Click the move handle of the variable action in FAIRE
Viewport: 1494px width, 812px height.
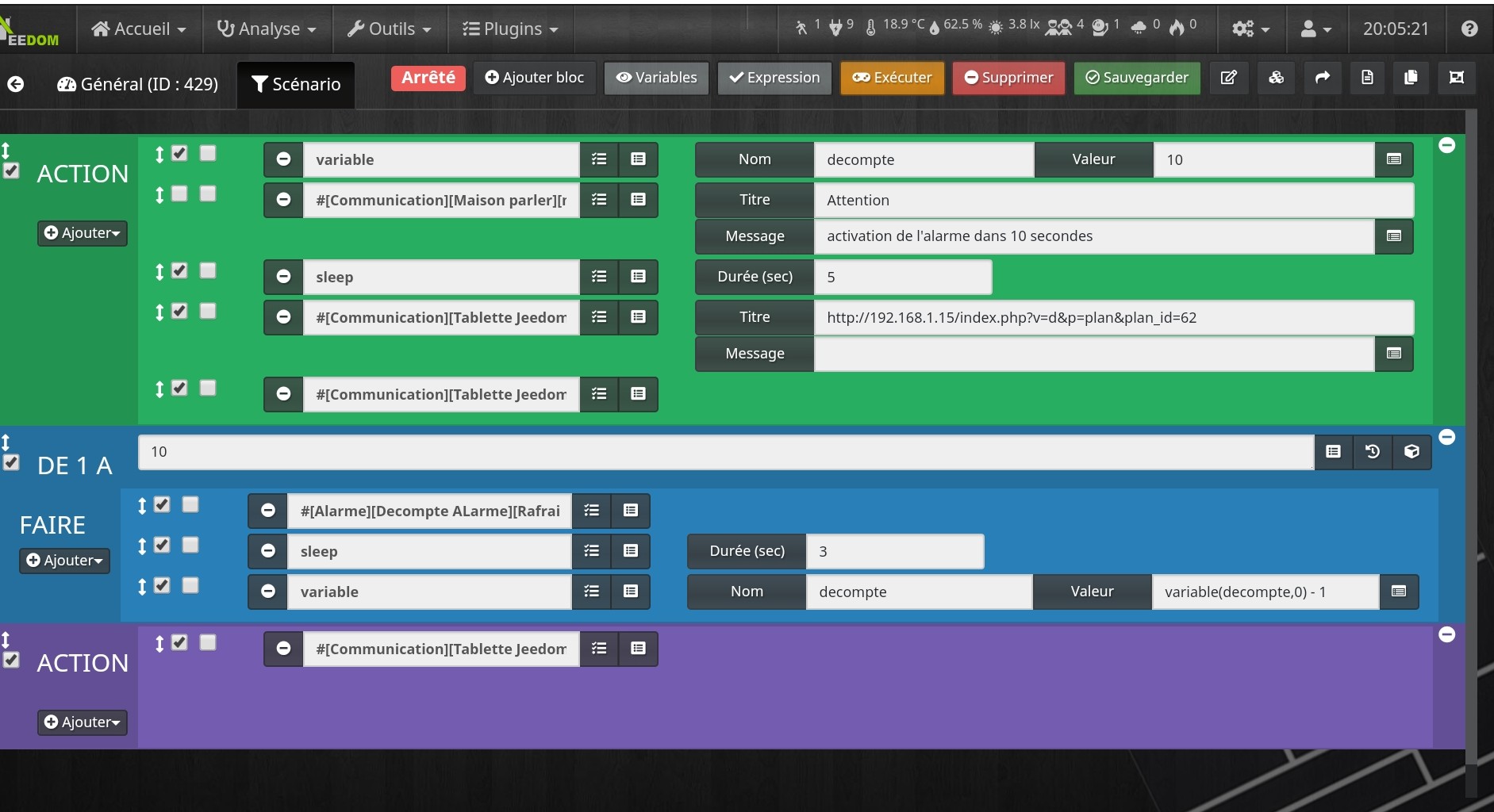click(142, 586)
